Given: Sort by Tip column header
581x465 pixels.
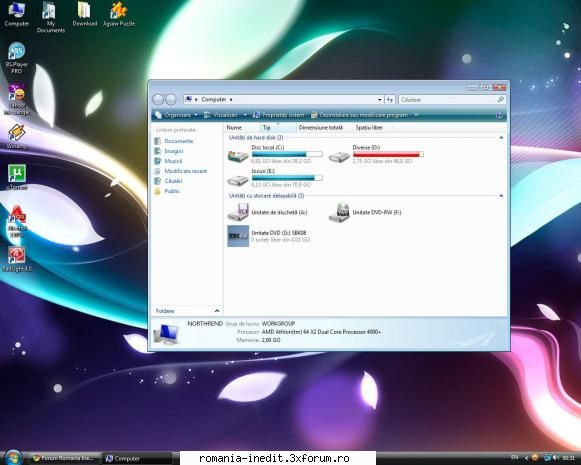Looking at the screenshot, I should click(278, 127).
